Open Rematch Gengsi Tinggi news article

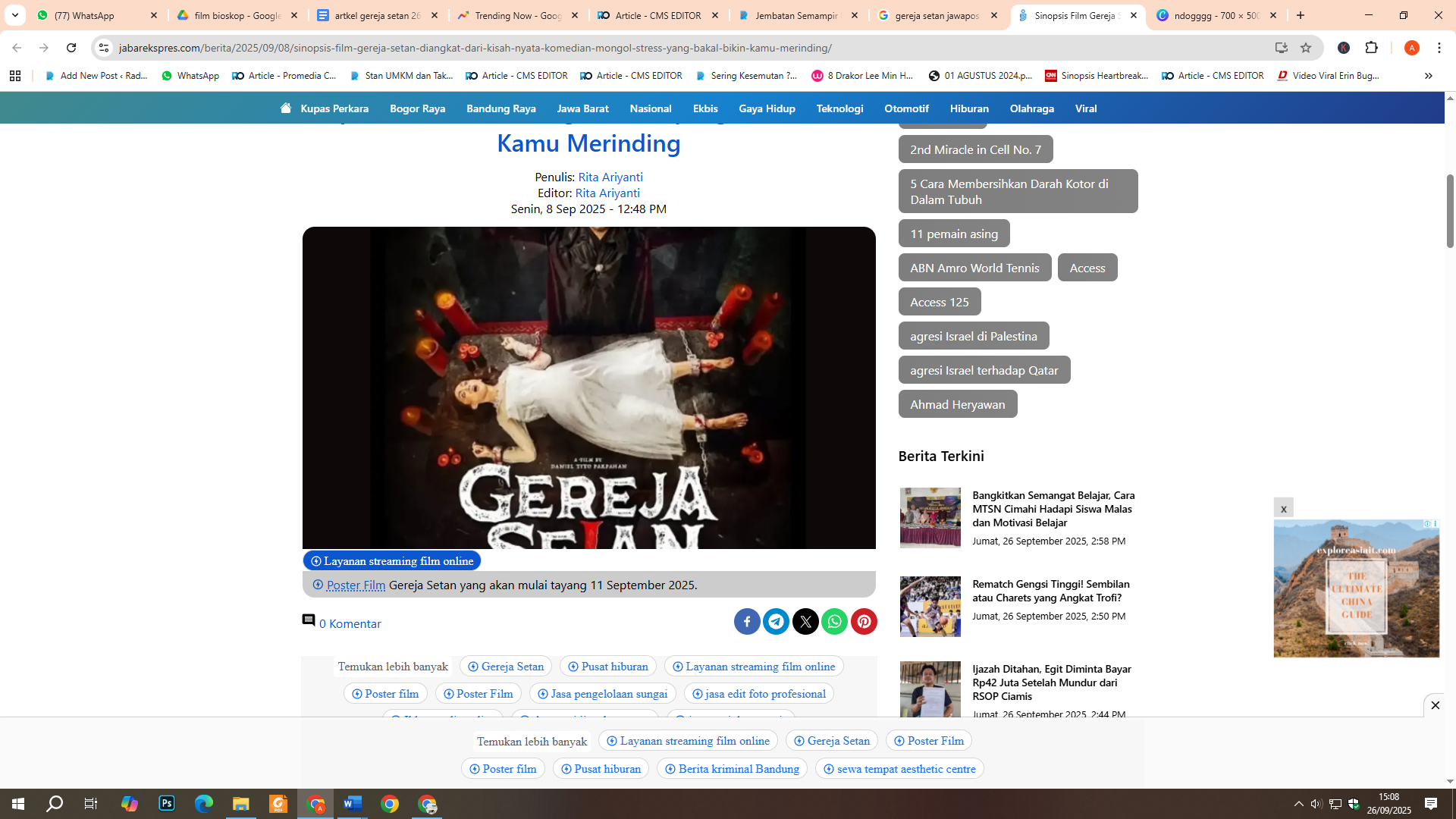point(1051,591)
